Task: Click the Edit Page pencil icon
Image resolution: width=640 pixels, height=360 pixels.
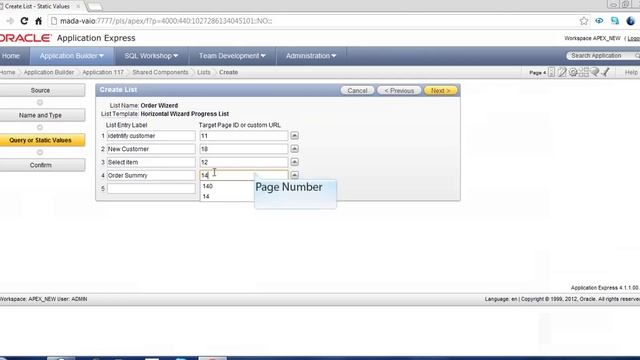Action: (x=562, y=72)
